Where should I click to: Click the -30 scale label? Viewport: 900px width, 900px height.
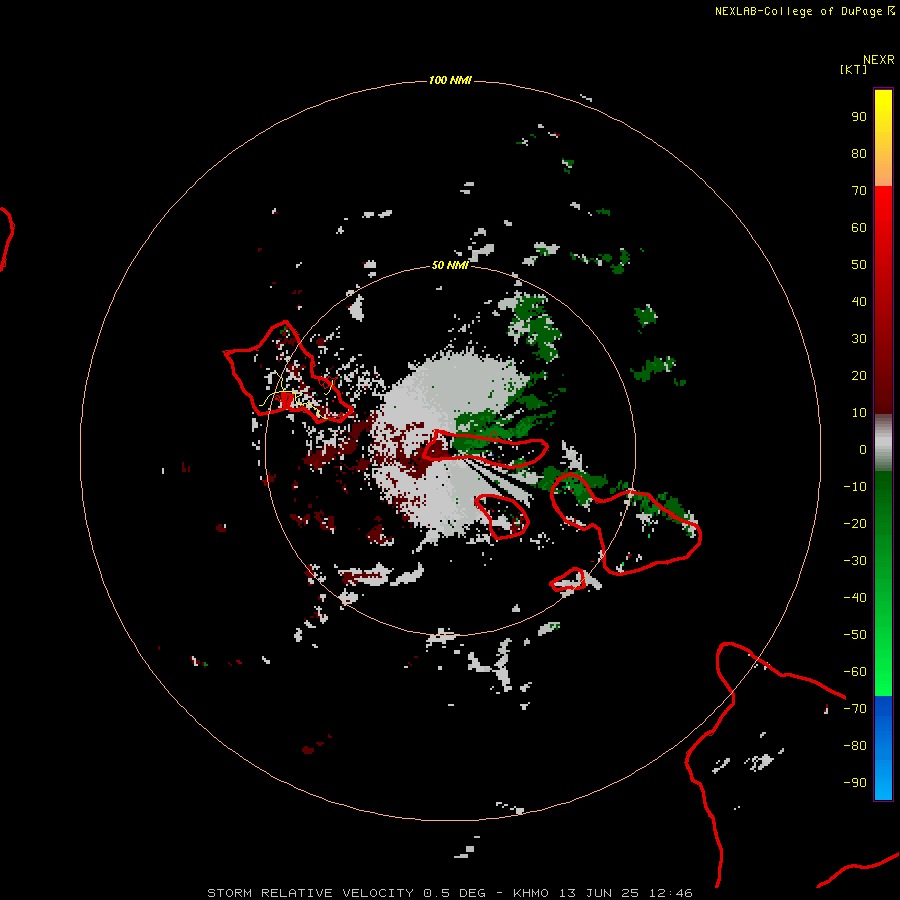click(855, 561)
